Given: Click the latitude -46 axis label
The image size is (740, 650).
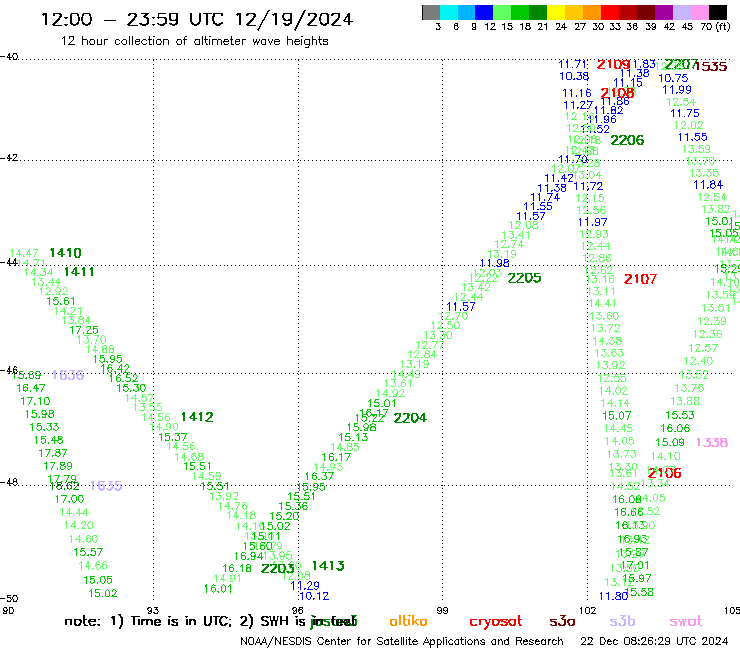Looking at the screenshot, I should coord(9,370).
